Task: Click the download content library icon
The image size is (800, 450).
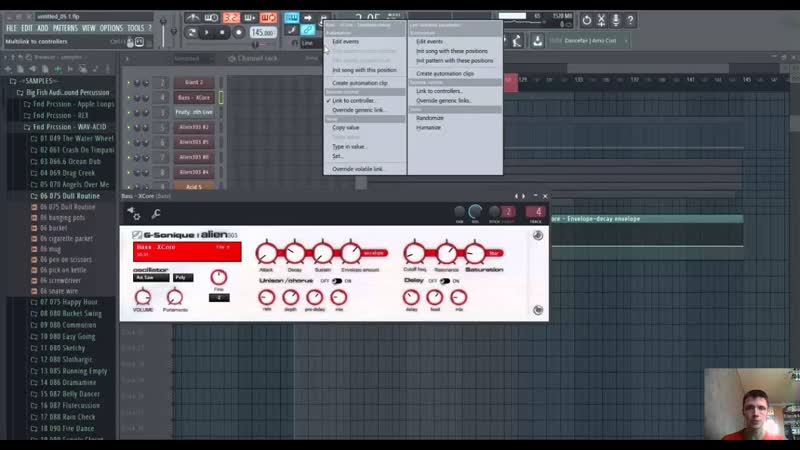Action: tap(537, 41)
